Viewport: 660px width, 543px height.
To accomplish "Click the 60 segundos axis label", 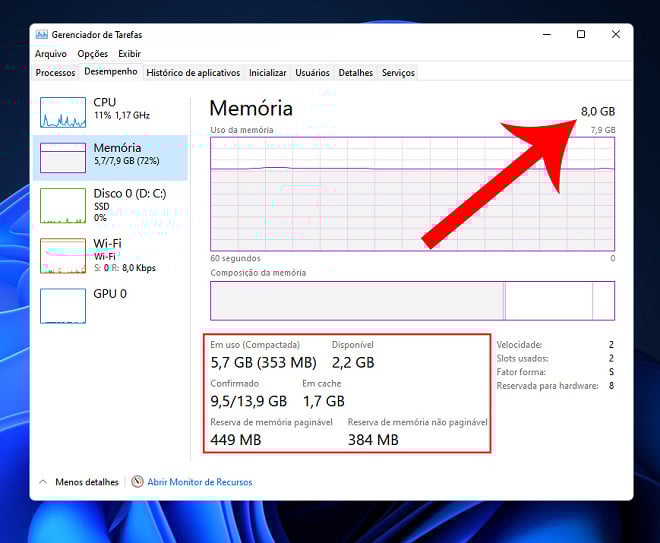I will (x=235, y=258).
